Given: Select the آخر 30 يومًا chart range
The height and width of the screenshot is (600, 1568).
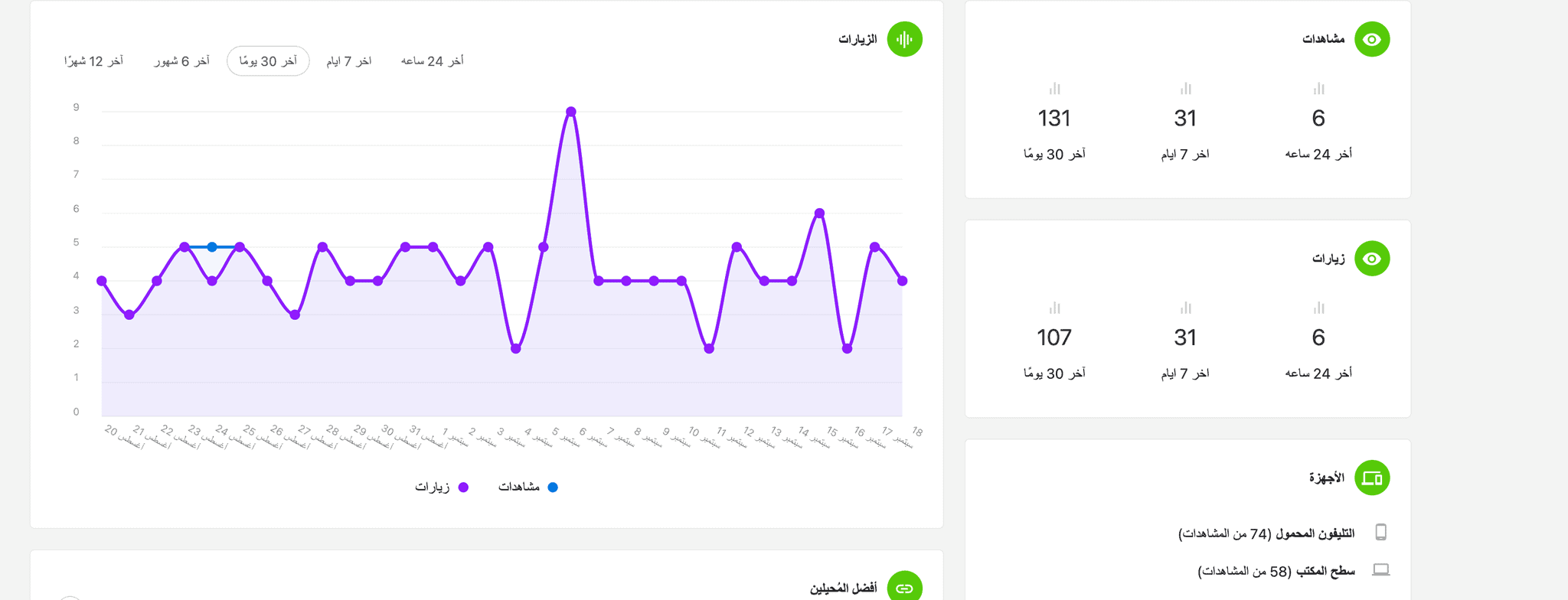Looking at the screenshot, I should tap(268, 61).
